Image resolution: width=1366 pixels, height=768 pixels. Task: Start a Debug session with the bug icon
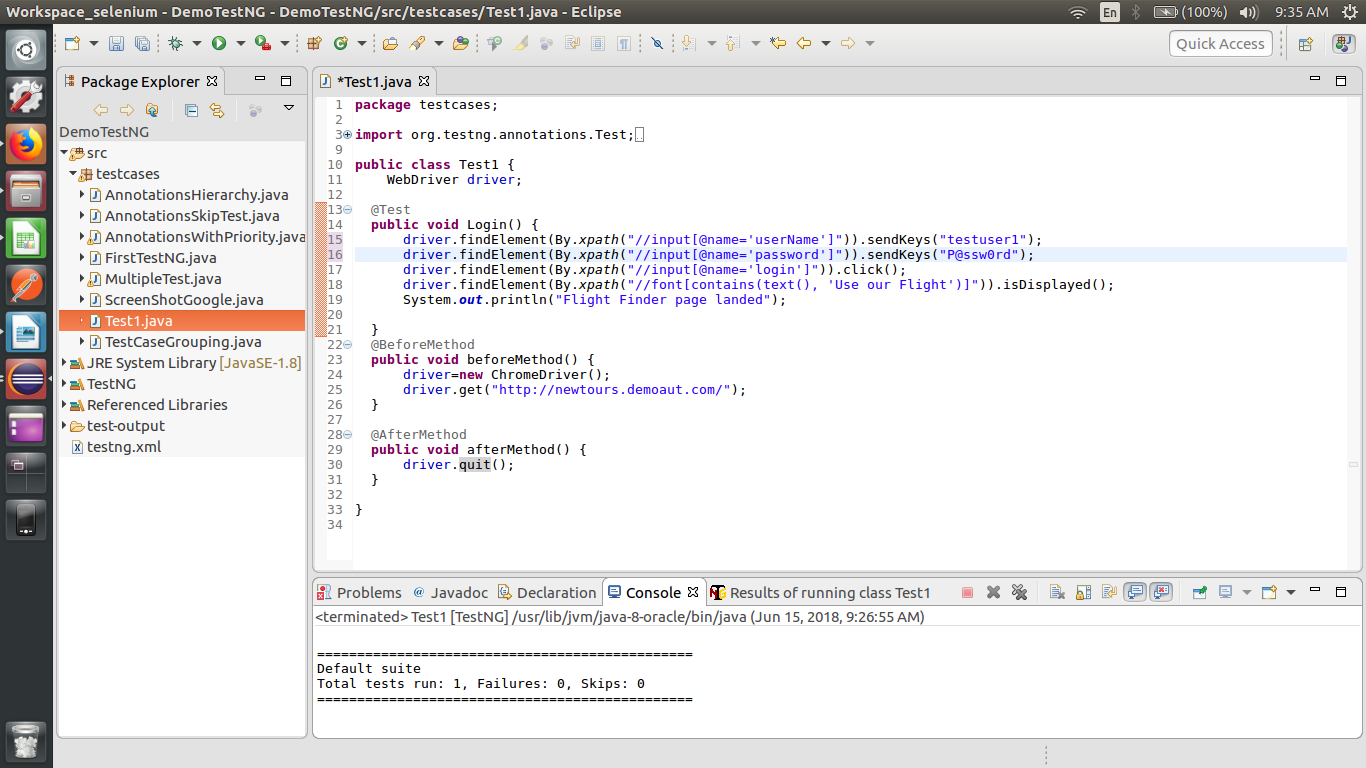[175, 43]
